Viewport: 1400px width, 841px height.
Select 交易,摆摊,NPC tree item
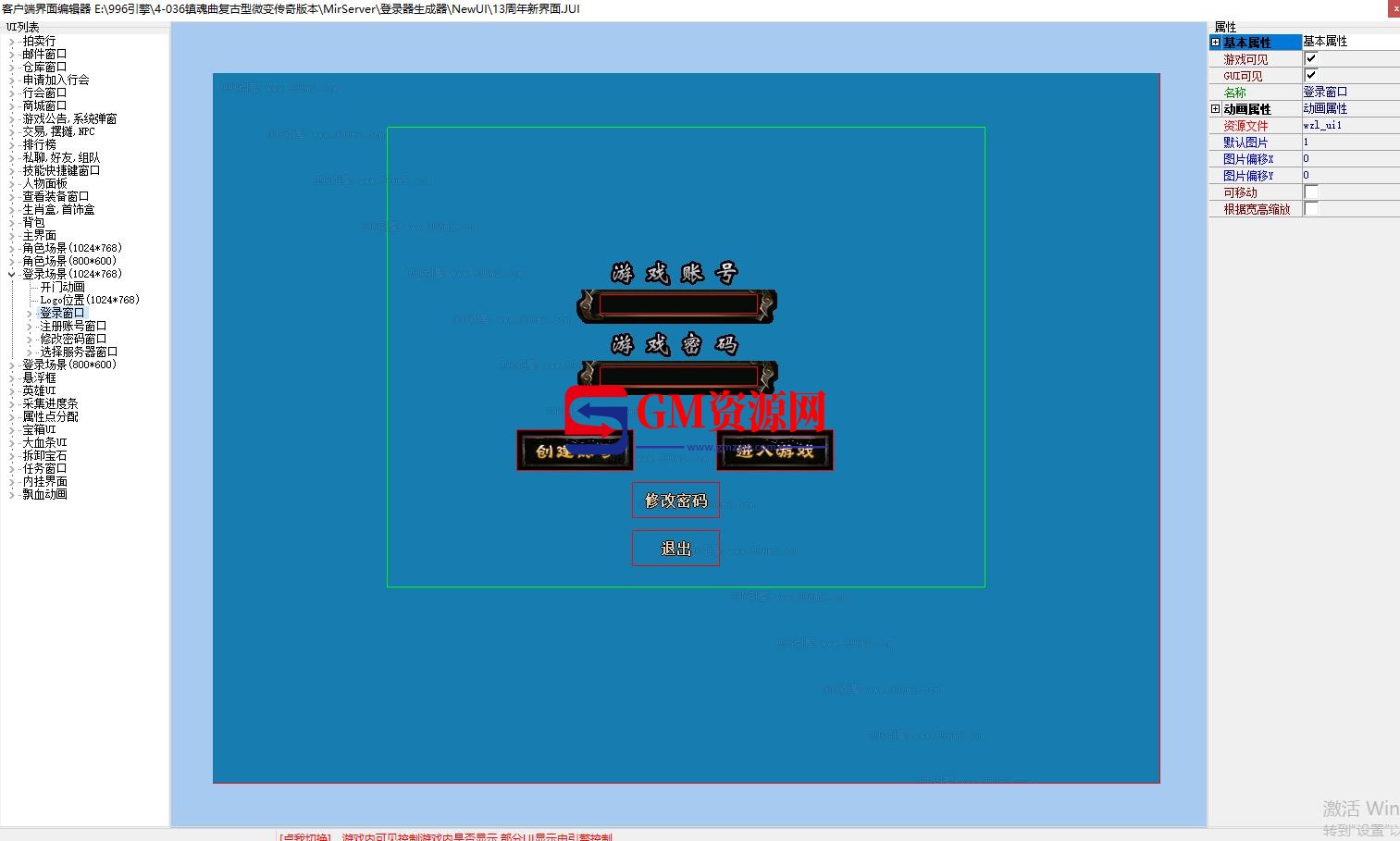click(x=58, y=132)
